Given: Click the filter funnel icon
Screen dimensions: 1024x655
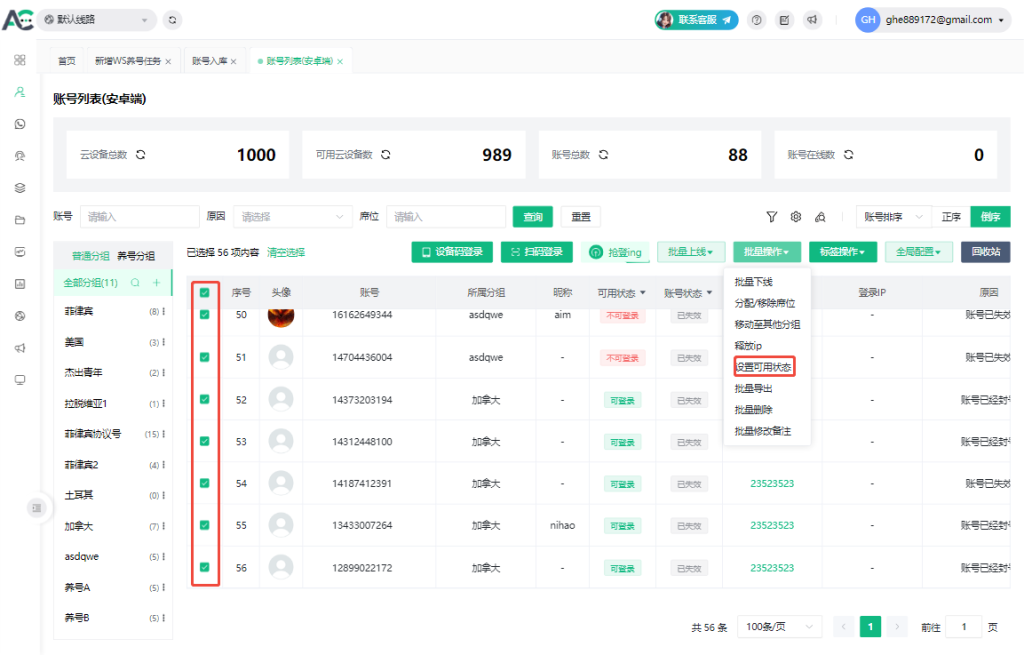Looking at the screenshot, I should (772, 217).
